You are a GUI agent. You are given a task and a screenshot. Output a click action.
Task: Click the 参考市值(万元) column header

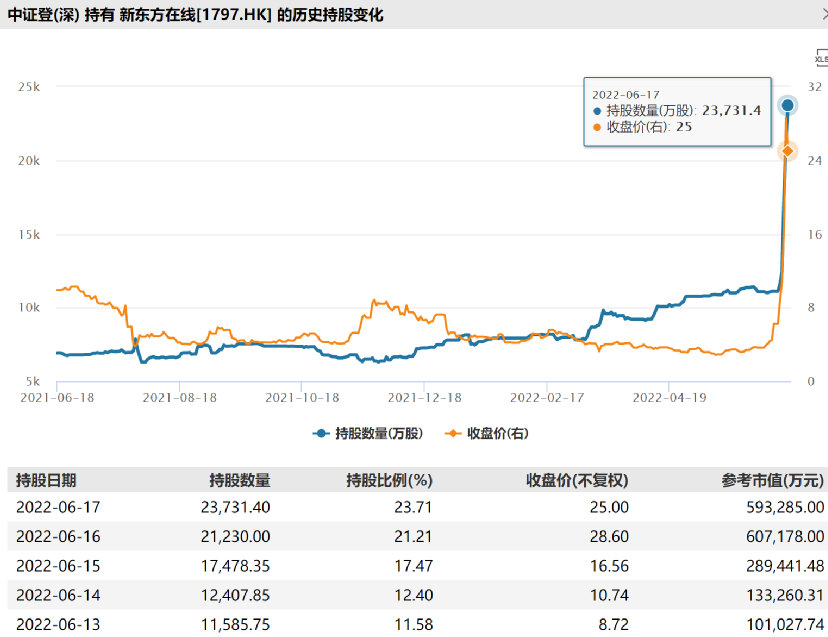coord(773,480)
